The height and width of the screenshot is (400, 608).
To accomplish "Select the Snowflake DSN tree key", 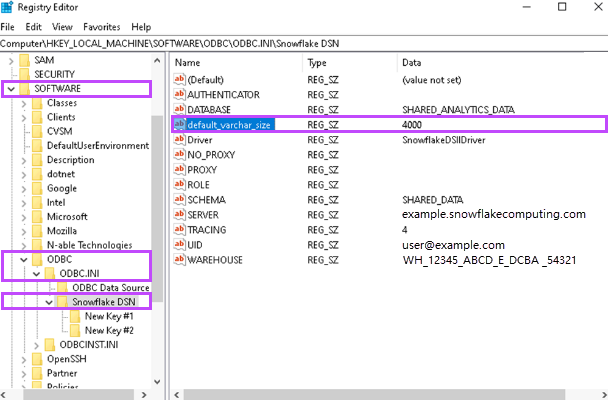I will [x=104, y=302].
